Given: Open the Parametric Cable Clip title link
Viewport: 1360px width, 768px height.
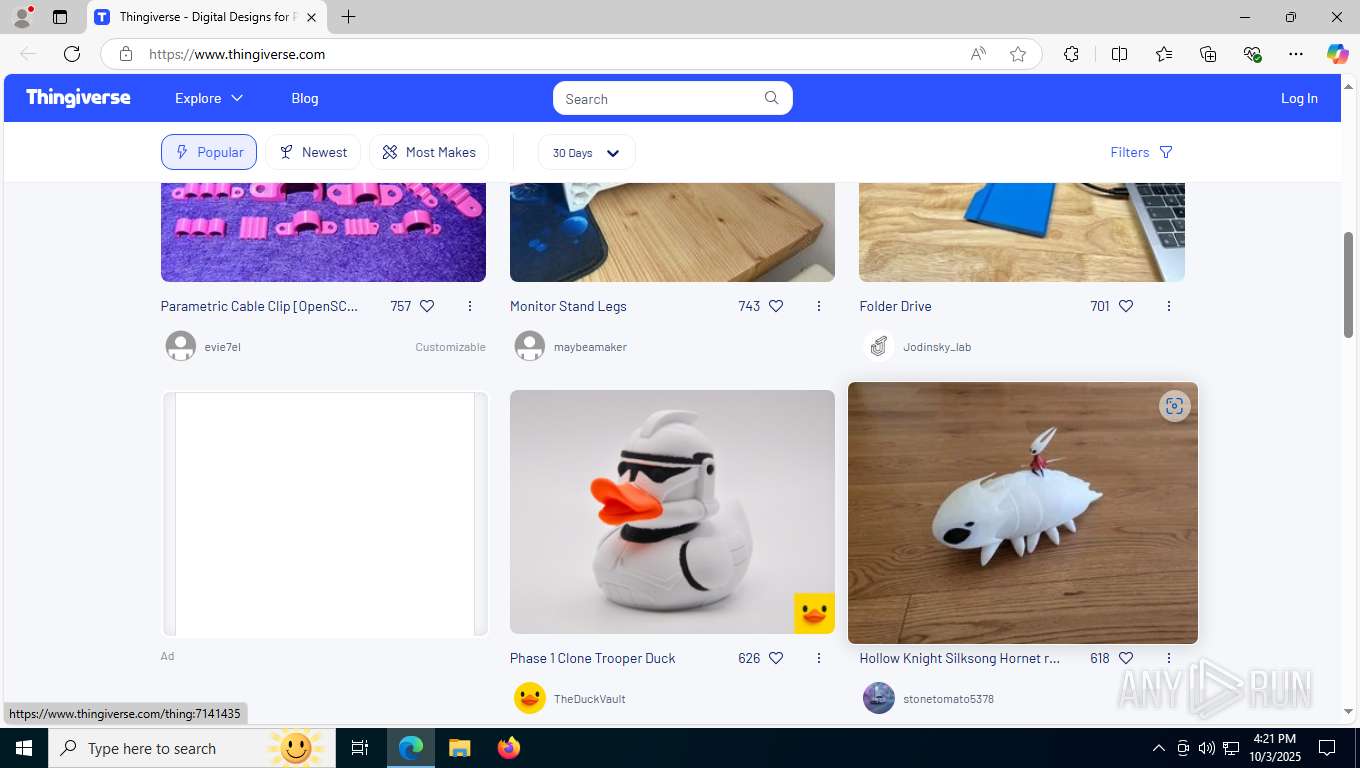Looking at the screenshot, I should point(259,306).
